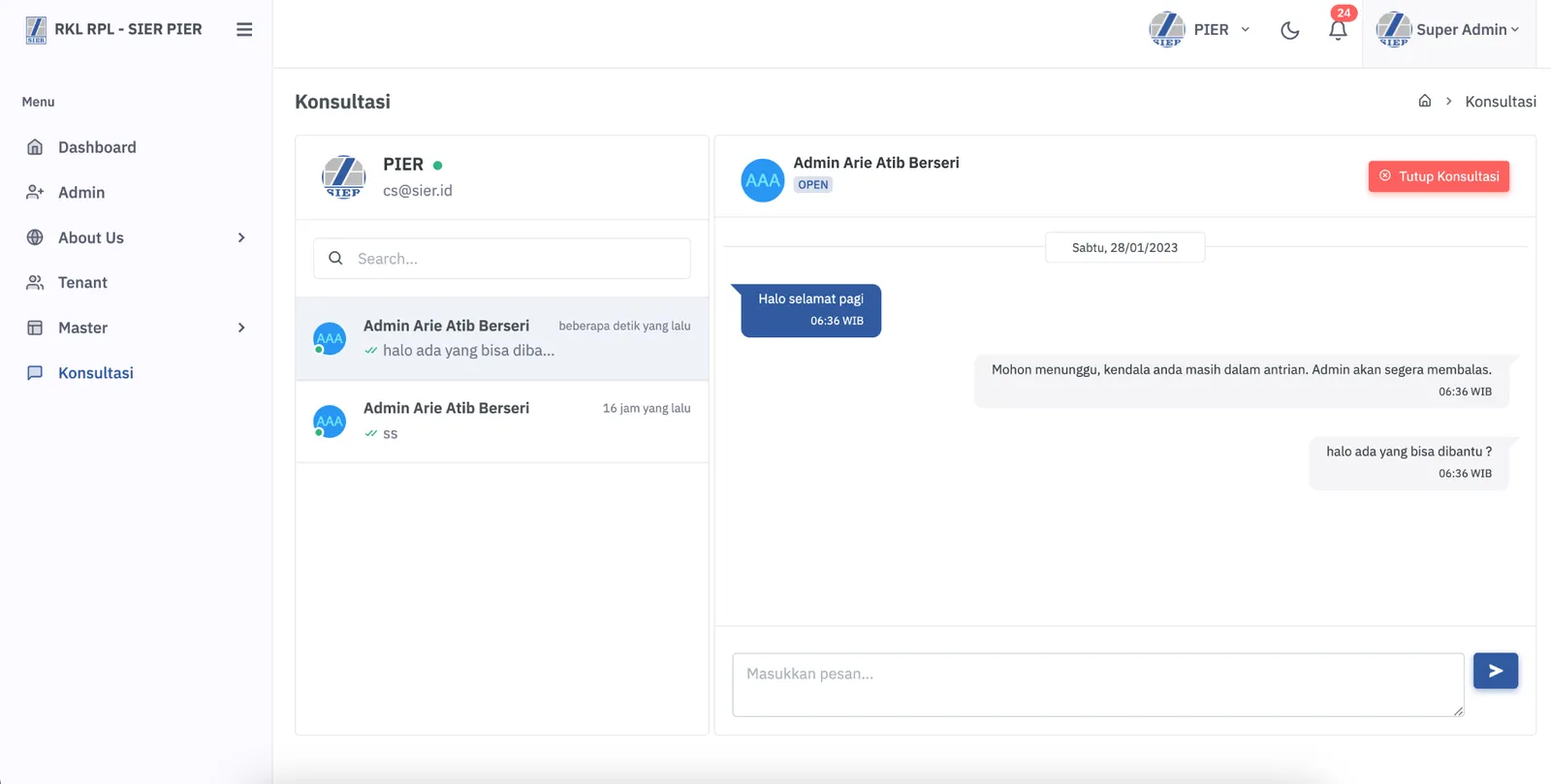Open Super Admin user dropdown
This screenshot has width=1551, height=784.
(1447, 30)
